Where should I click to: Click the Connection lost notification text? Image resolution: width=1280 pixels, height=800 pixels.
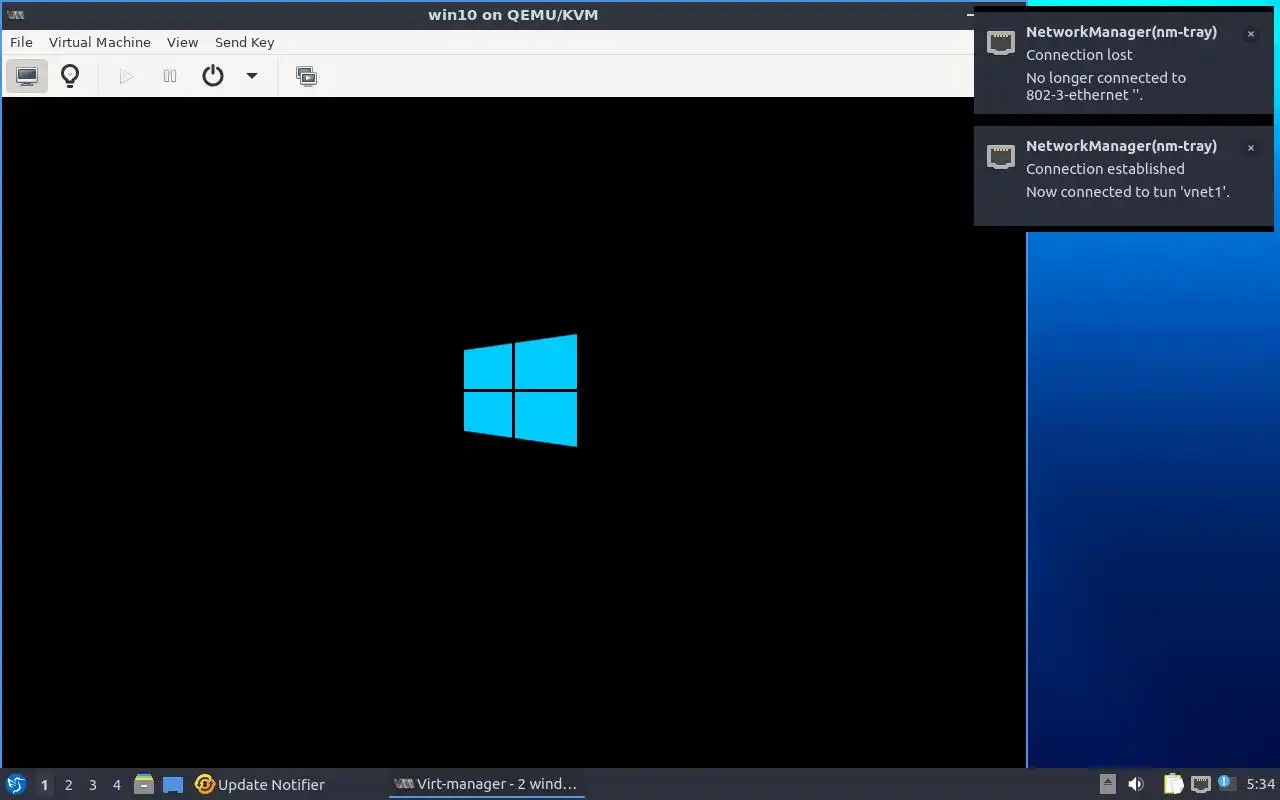[x=1079, y=55]
